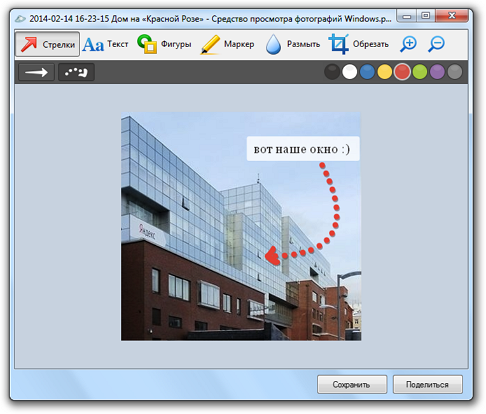The width and height of the screenshot is (486, 414).
Task: Choose the gray color swatch
Action: point(455,72)
